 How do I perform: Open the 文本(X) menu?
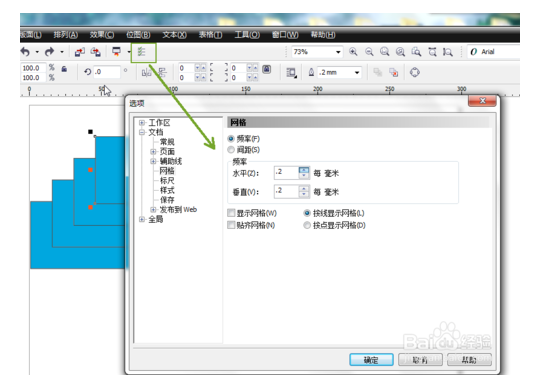point(174,35)
